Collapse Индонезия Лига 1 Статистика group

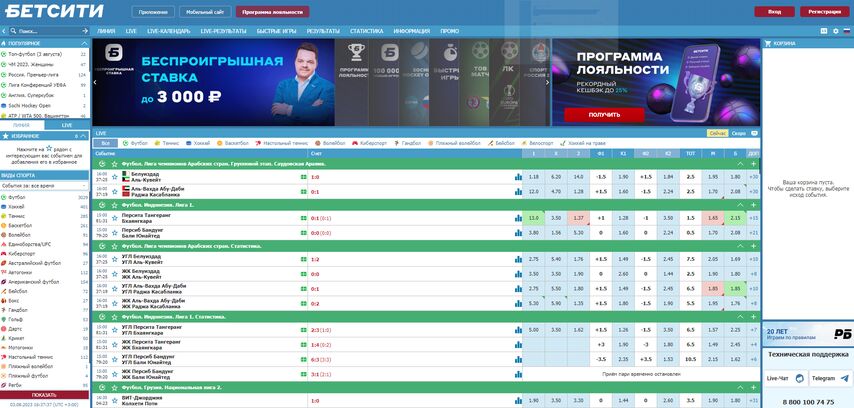click(740, 316)
